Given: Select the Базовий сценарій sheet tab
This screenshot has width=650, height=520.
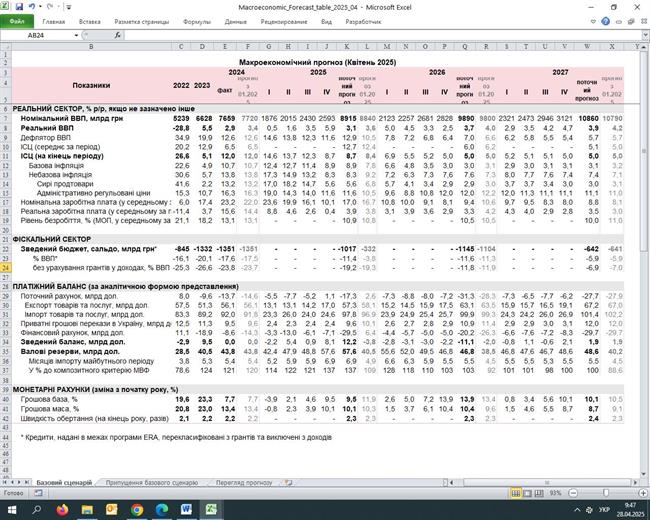Looking at the screenshot, I should tap(64, 483).
